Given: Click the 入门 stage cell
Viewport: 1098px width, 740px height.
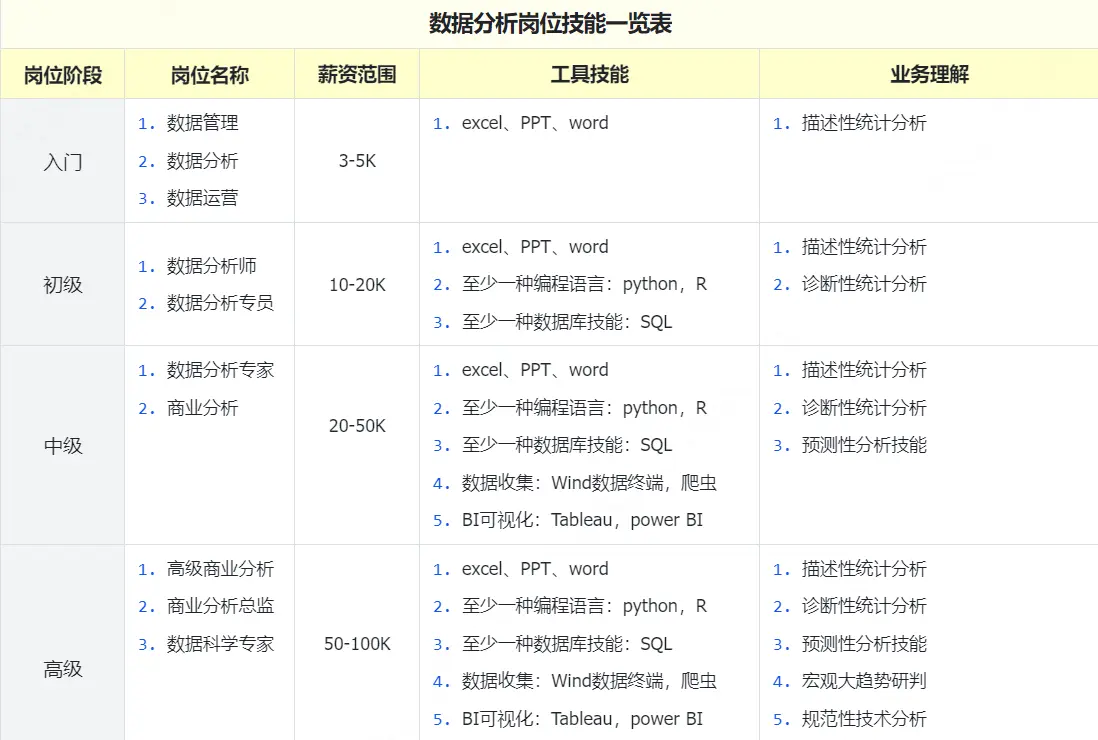Looking at the screenshot, I should tap(62, 161).
